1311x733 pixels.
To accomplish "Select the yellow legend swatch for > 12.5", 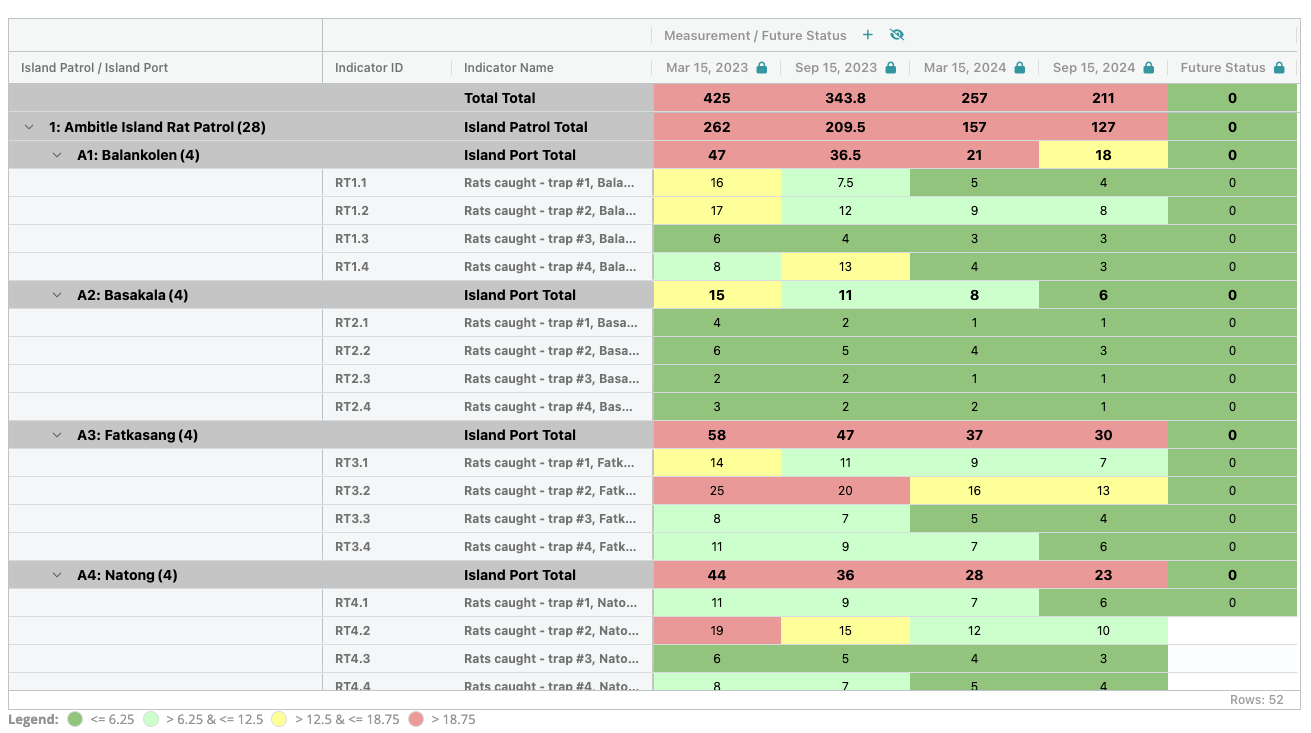I will (x=281, y=719).
